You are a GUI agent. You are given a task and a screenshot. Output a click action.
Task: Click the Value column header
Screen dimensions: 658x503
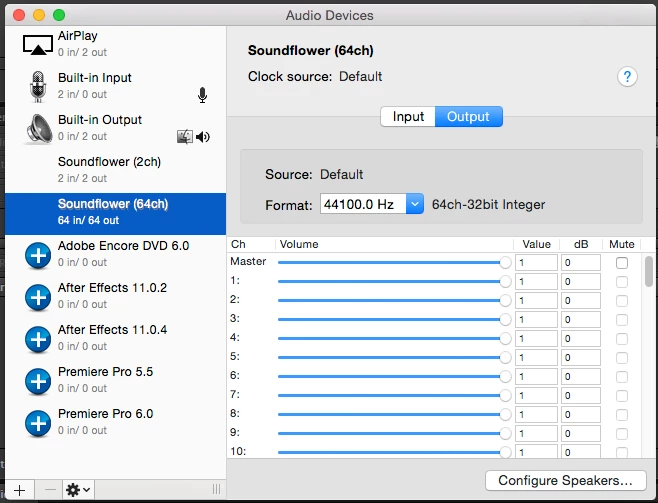pyautogui.click(x=536, y=244)
